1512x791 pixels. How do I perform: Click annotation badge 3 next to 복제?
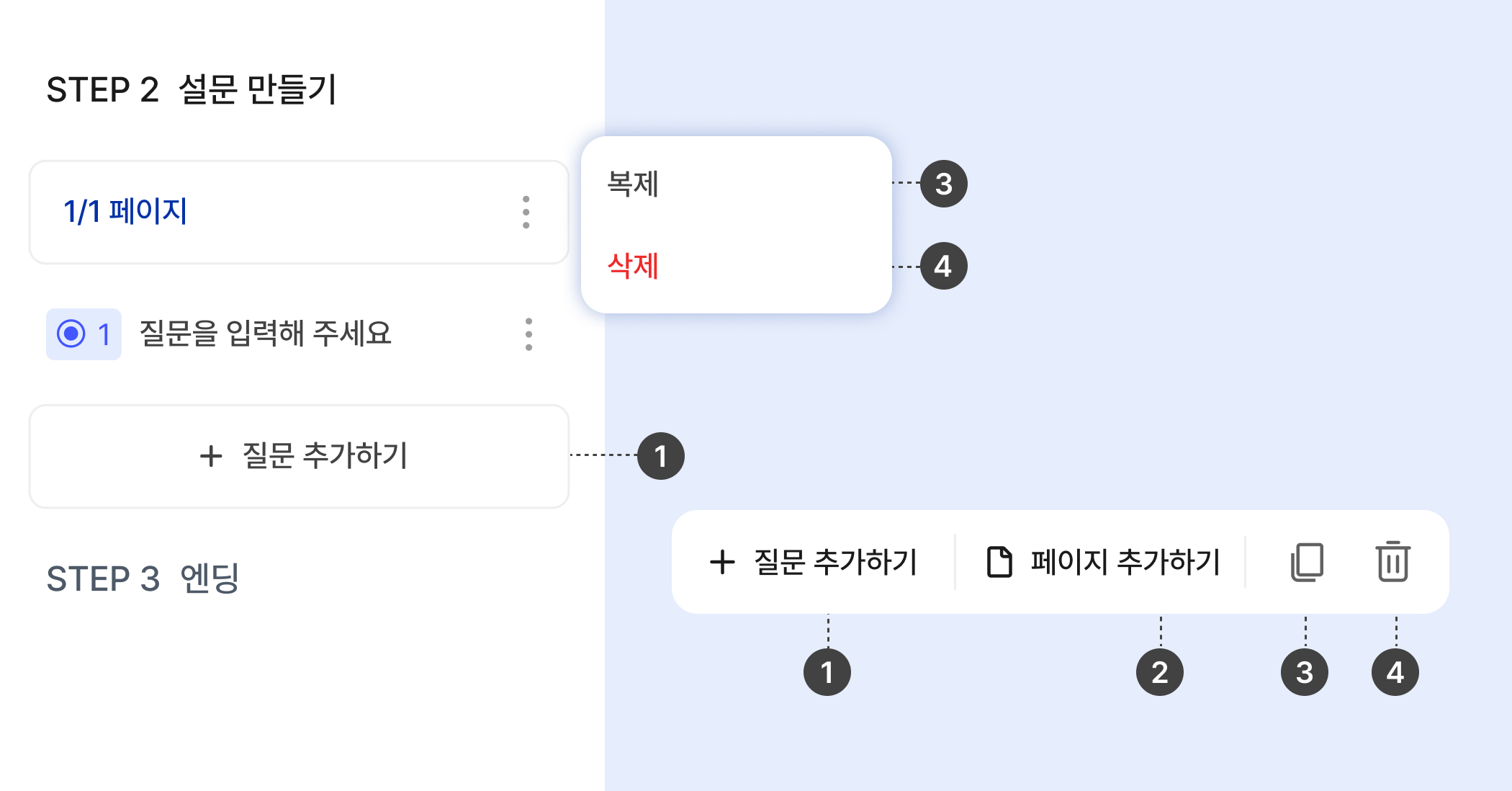tap(943, 184)
